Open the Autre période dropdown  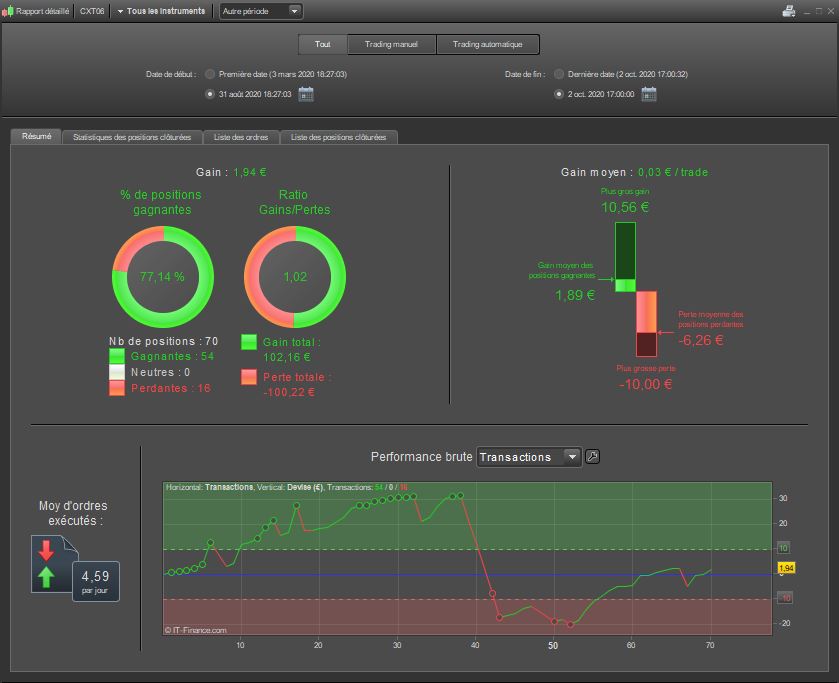[260, 11]
